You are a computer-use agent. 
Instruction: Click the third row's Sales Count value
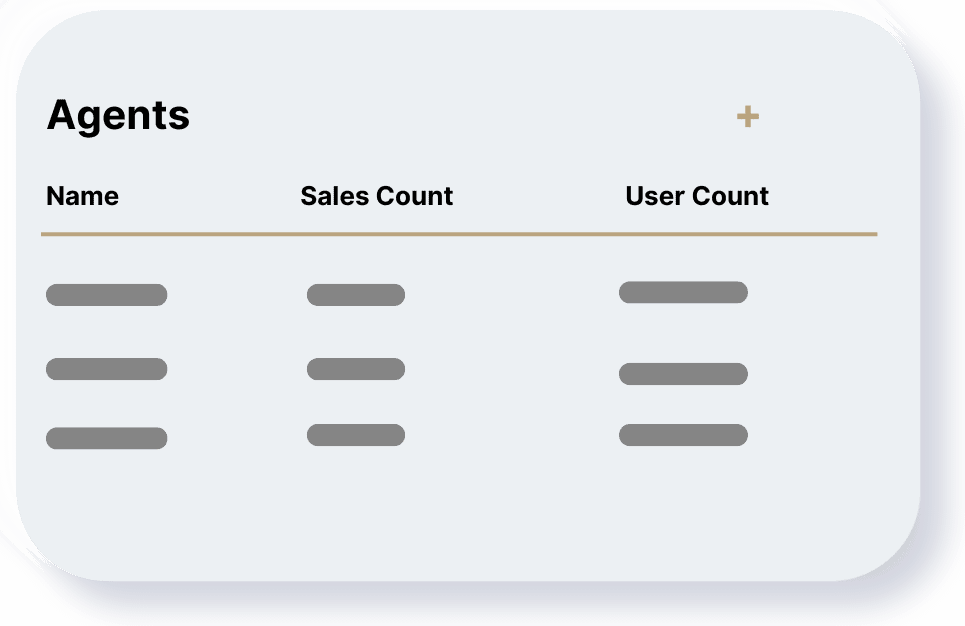pyautogui.click(x=356, y=434)
